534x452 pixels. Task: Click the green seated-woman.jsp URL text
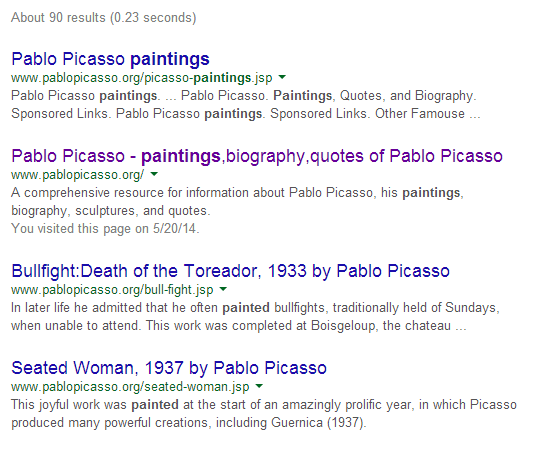coord(130,387)
